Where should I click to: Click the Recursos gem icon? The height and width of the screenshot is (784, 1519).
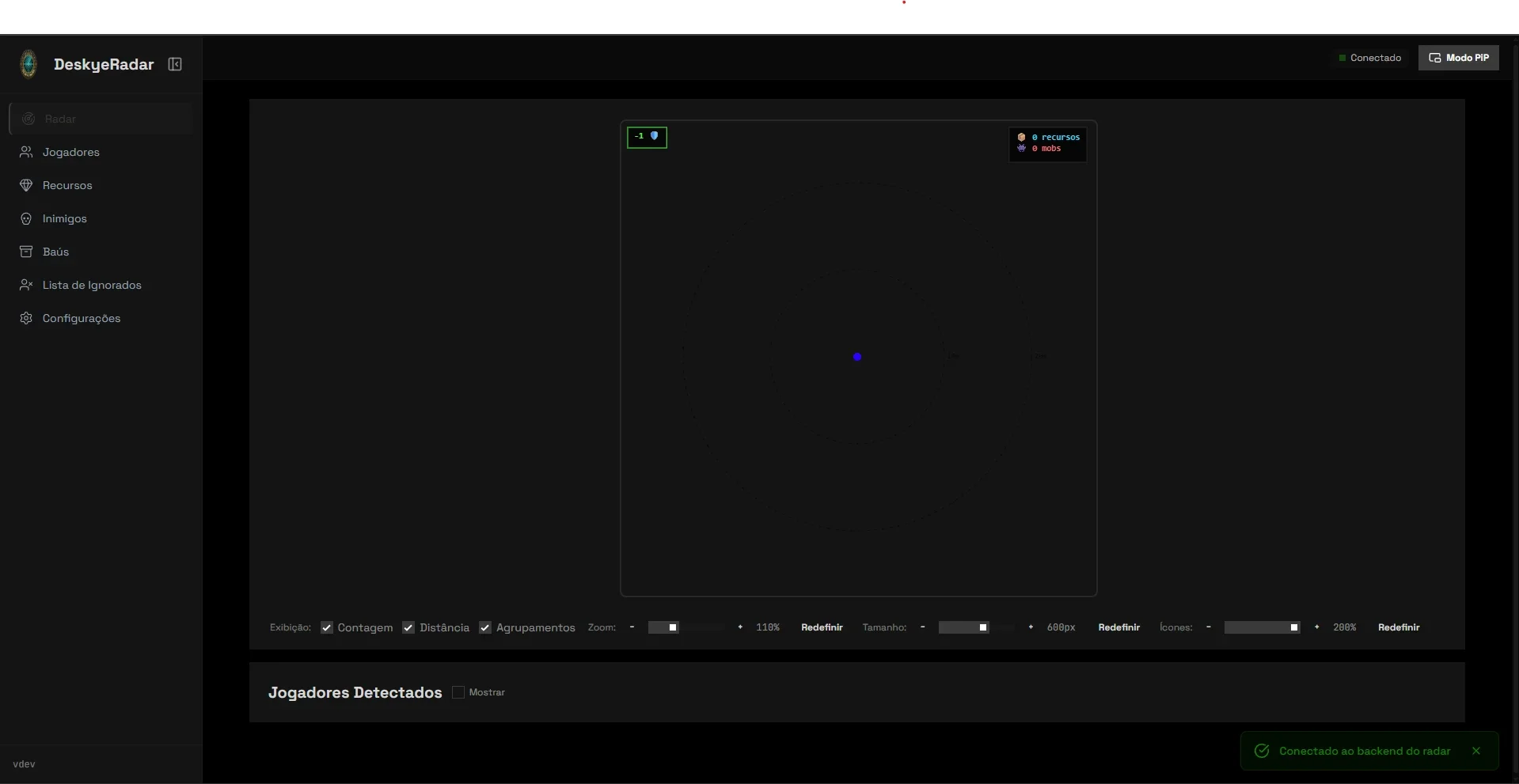26,185
